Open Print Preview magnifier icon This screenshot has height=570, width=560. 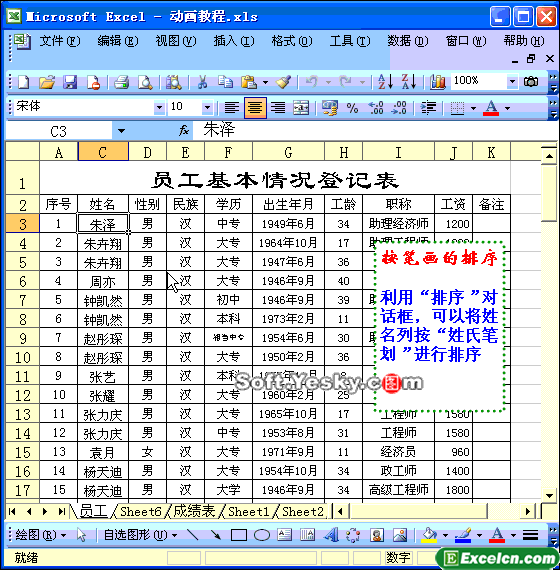coord(145,82)
